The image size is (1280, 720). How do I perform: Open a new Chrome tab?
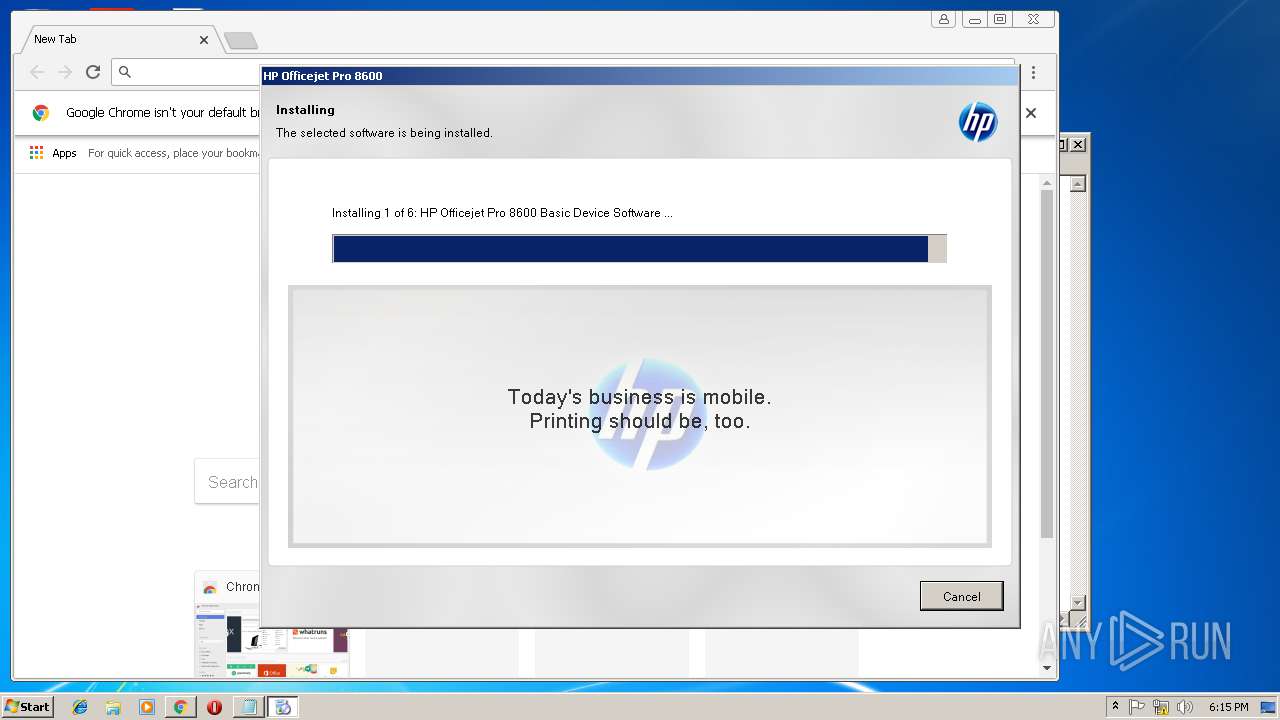240,41
